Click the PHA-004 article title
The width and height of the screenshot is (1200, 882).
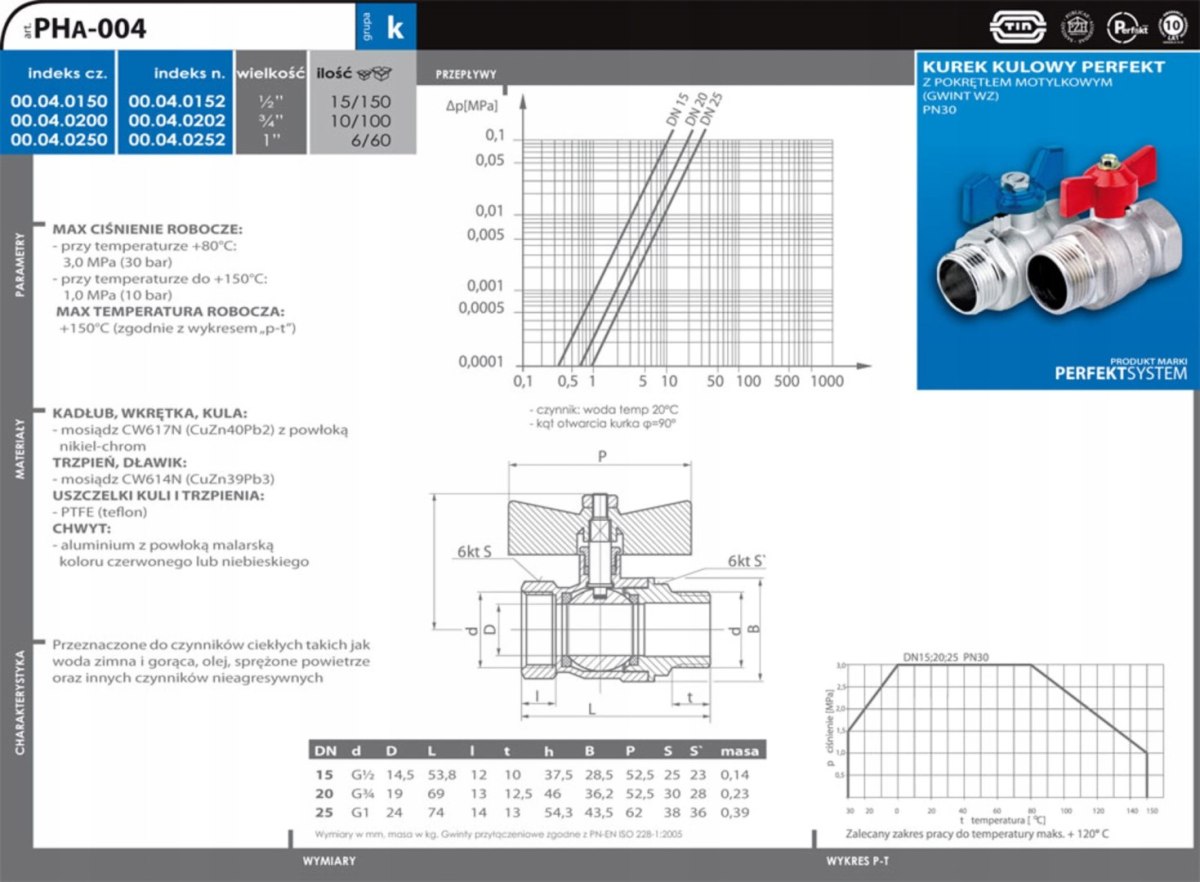90,28
